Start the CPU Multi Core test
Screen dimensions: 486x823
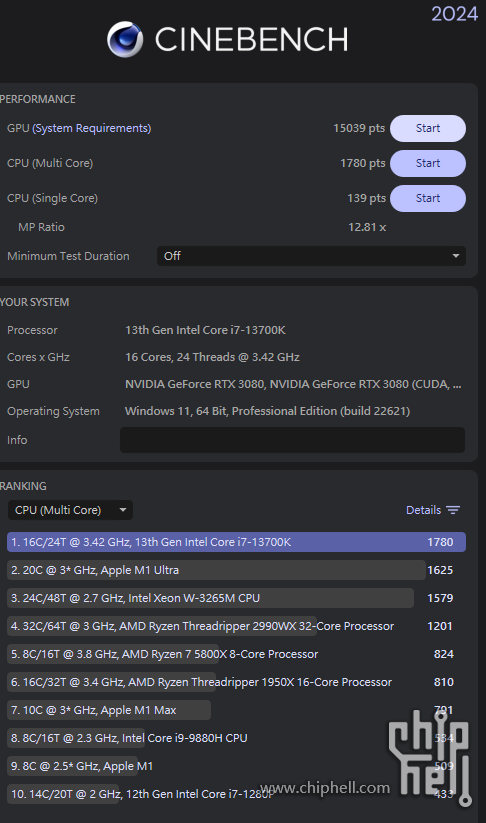[x=428, y=163]
